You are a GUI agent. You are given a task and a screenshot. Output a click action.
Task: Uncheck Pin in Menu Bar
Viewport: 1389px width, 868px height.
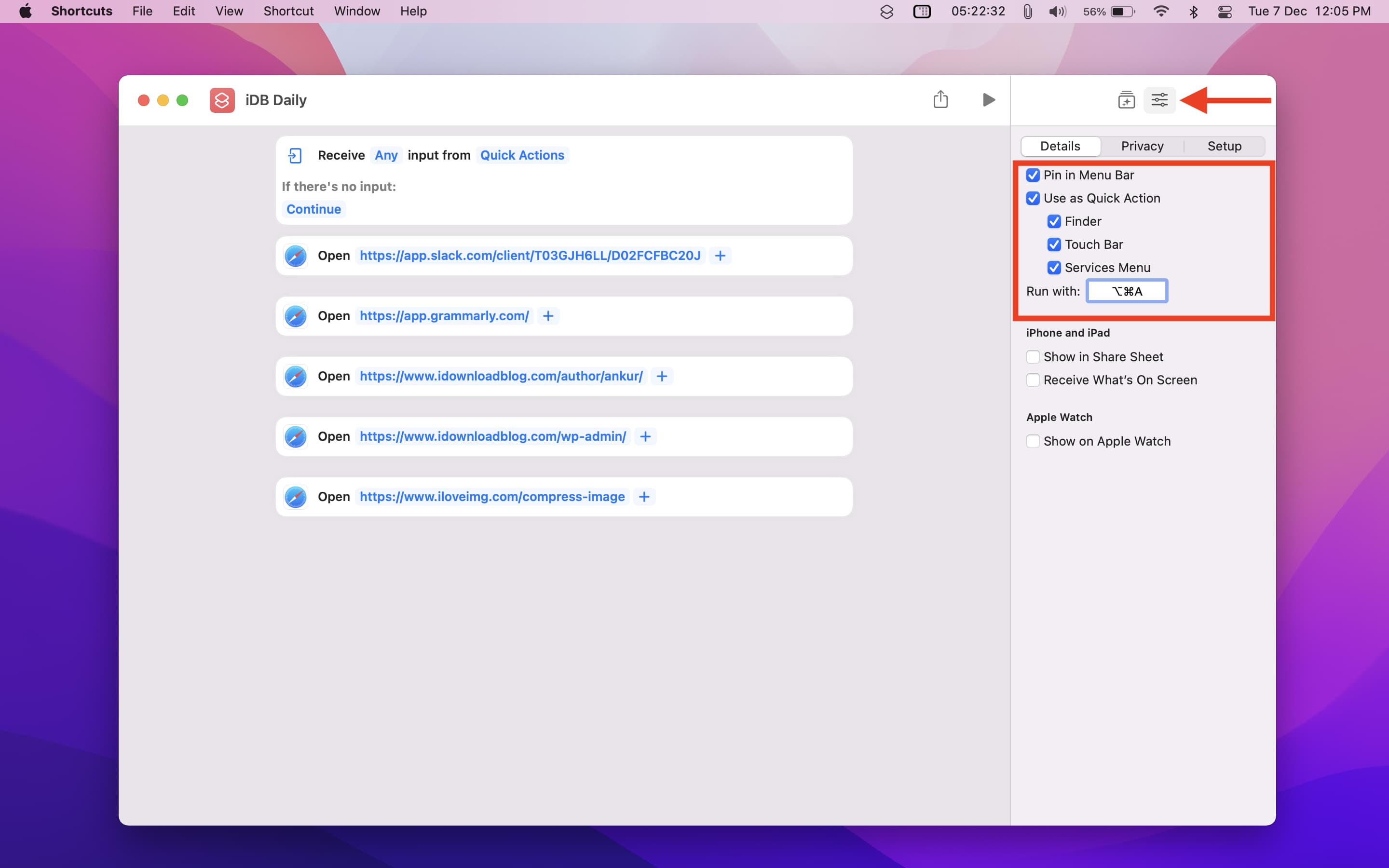tap(1033, 175)
